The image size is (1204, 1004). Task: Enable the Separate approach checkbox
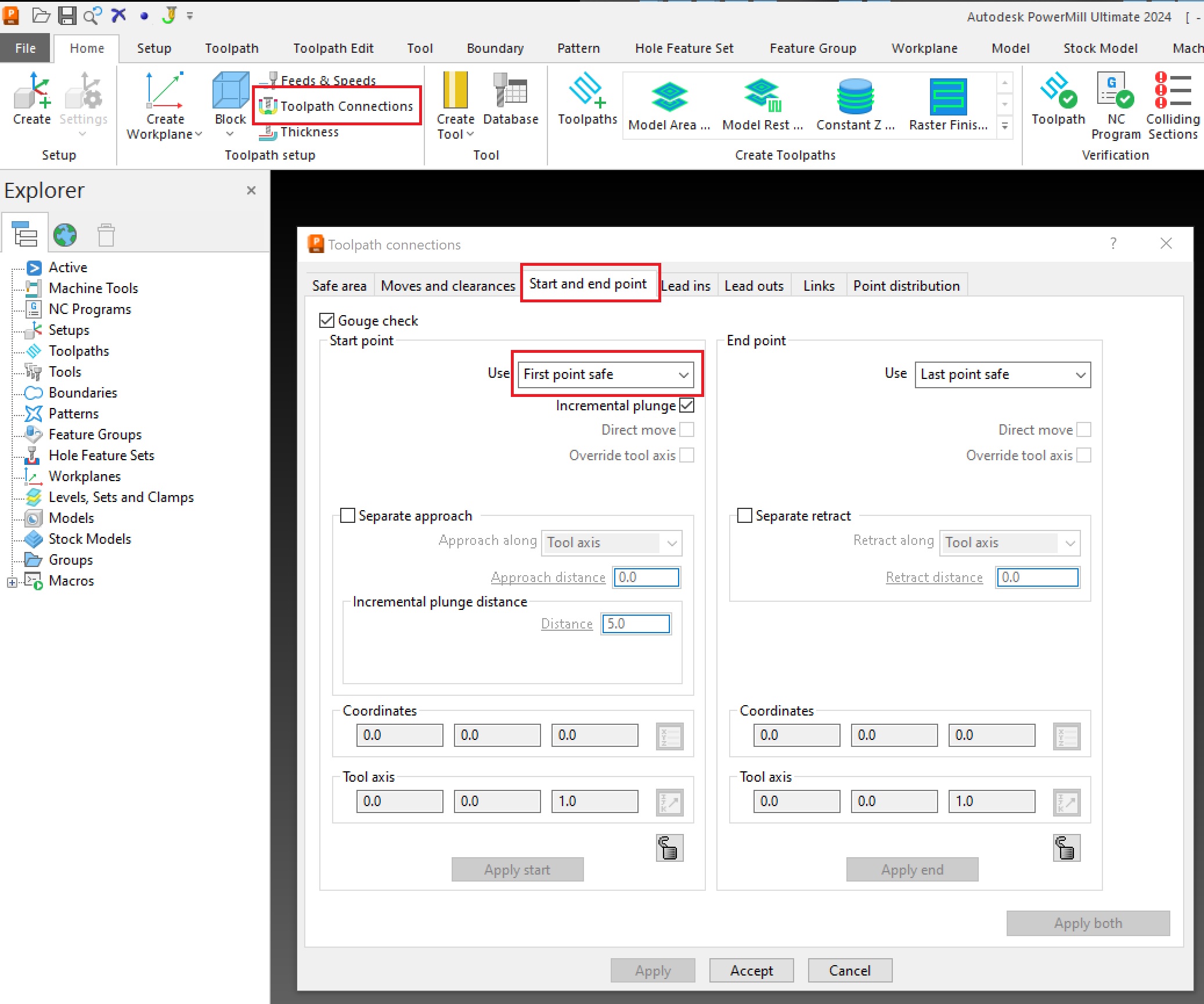point(348,515)
